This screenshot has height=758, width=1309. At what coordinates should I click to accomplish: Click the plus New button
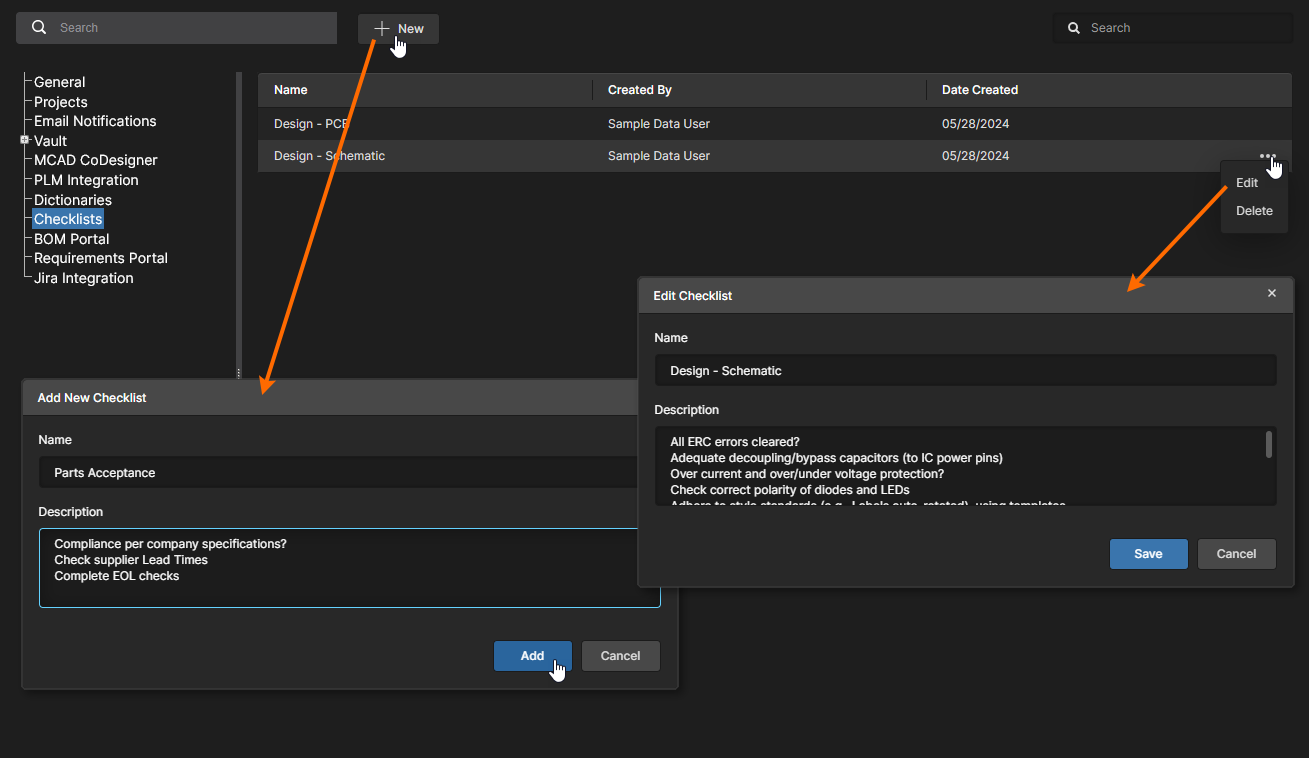point(398,29)
